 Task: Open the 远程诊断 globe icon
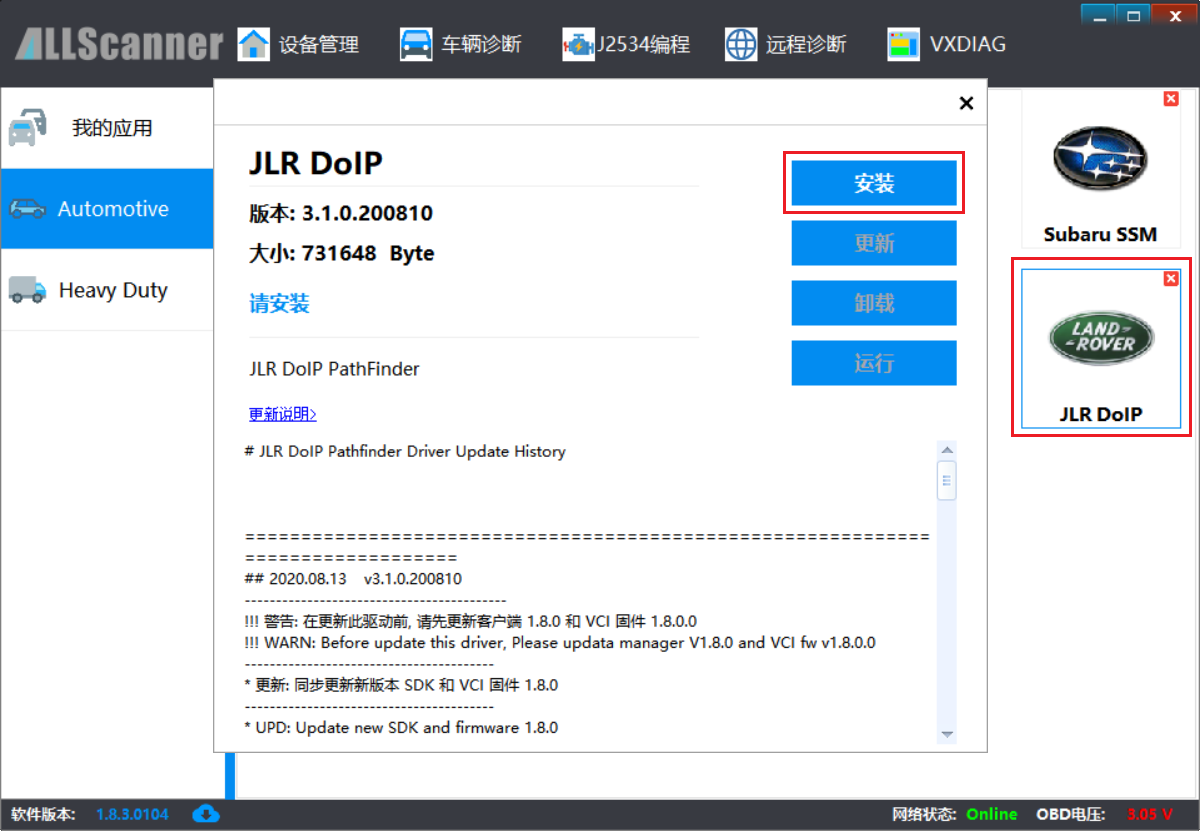tap(741, 44)
